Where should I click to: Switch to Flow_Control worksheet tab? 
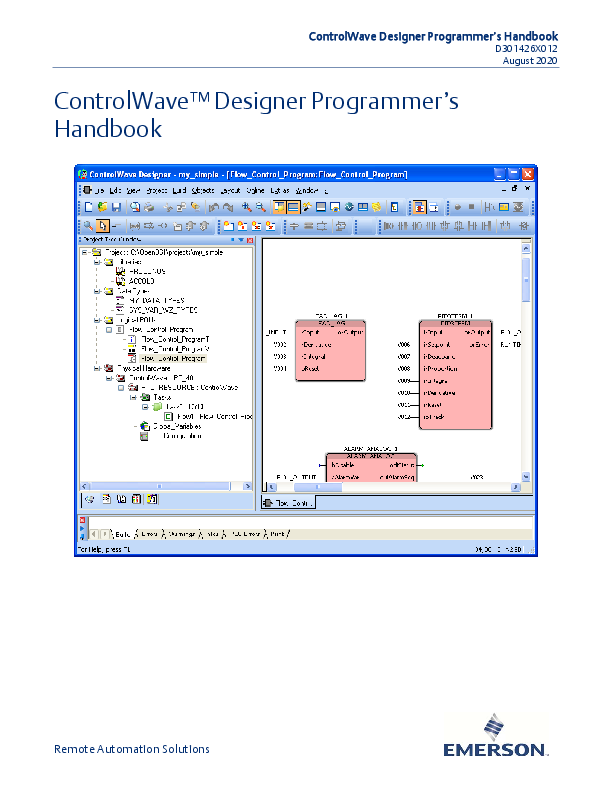coord(289,503)
